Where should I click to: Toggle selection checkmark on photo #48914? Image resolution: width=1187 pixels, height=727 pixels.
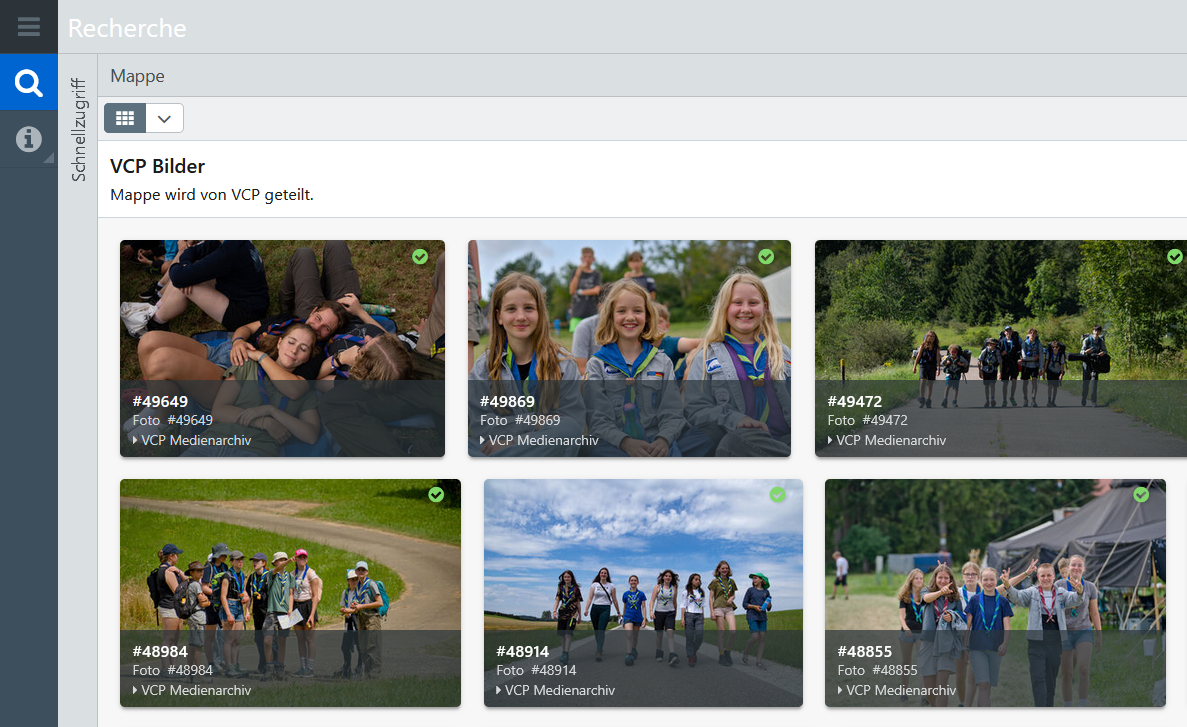point(777,495)
